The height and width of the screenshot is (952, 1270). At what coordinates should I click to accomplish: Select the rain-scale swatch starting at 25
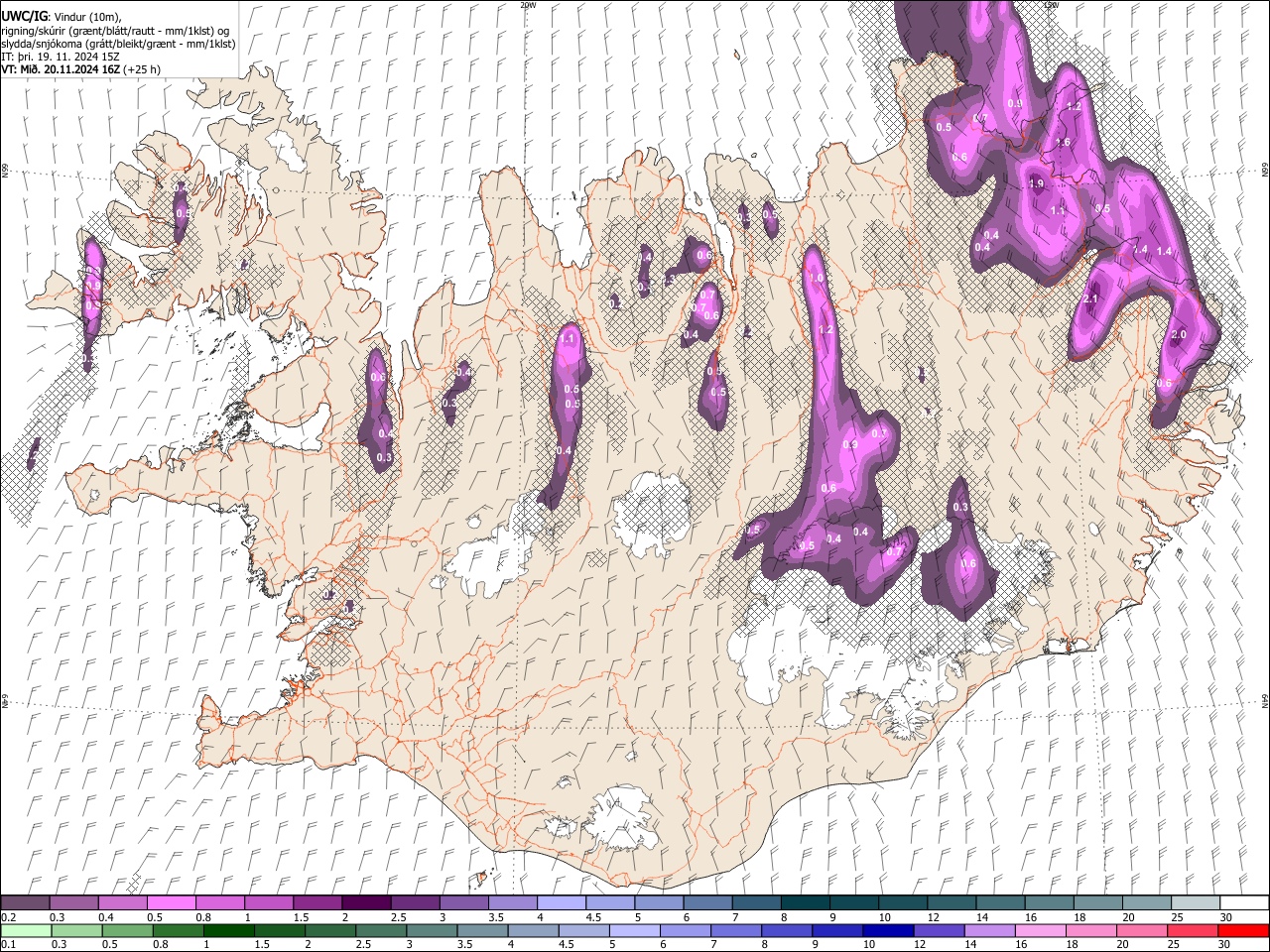[x=1192, y=931]
